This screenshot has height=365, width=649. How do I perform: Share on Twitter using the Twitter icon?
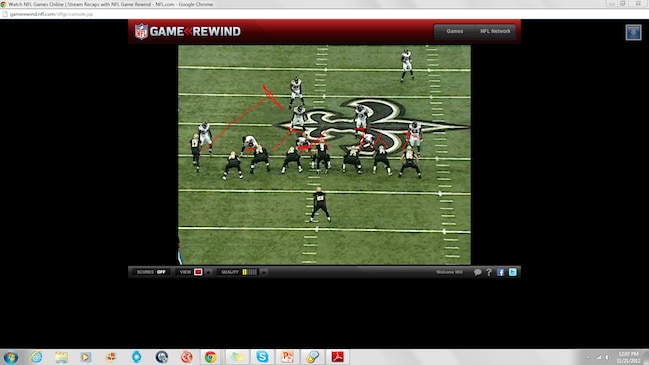click(x=512, y=272)
